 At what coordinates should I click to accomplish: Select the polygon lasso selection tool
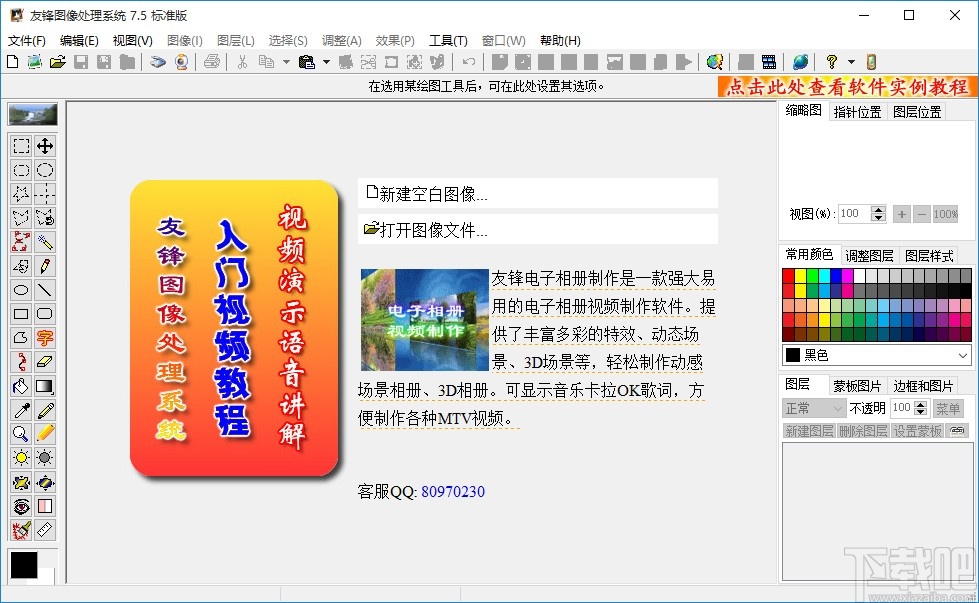pos(21,218)
